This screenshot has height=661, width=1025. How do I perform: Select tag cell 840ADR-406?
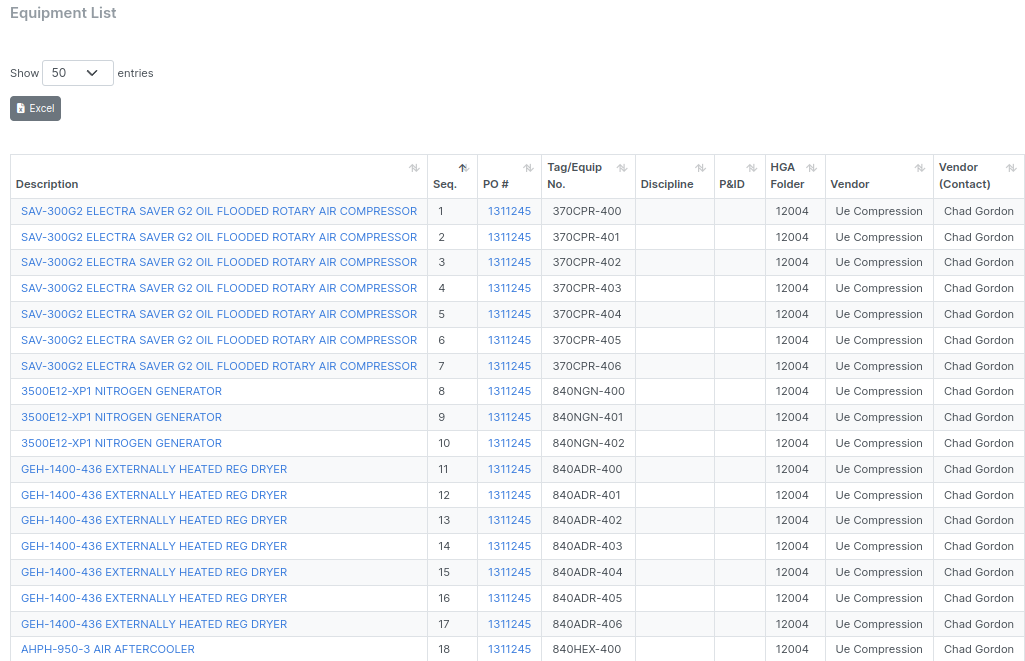coord(587,624)
